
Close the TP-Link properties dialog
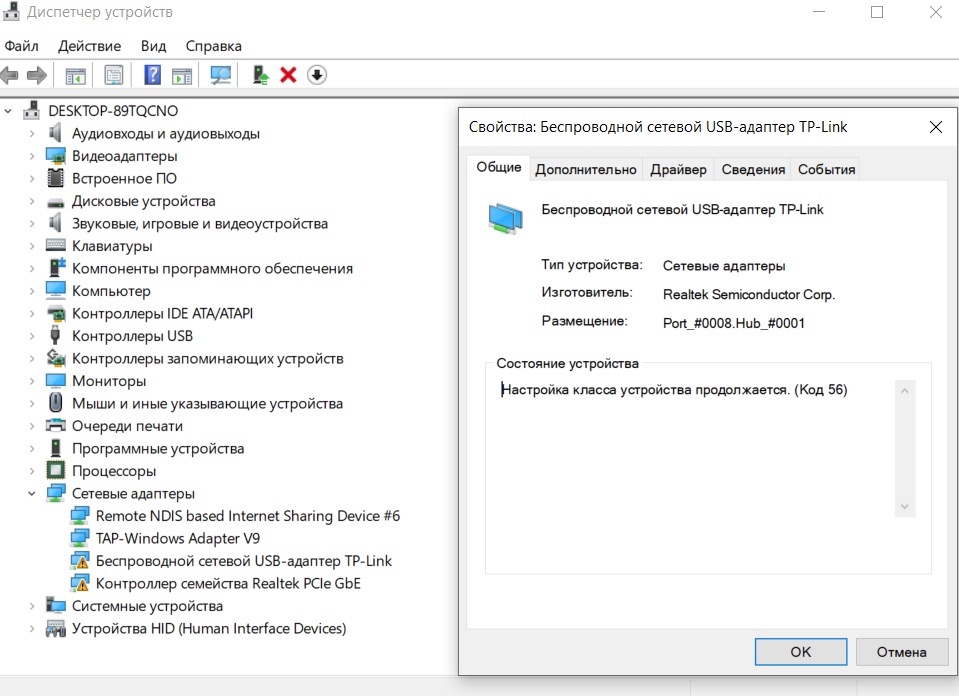point(936,127)
